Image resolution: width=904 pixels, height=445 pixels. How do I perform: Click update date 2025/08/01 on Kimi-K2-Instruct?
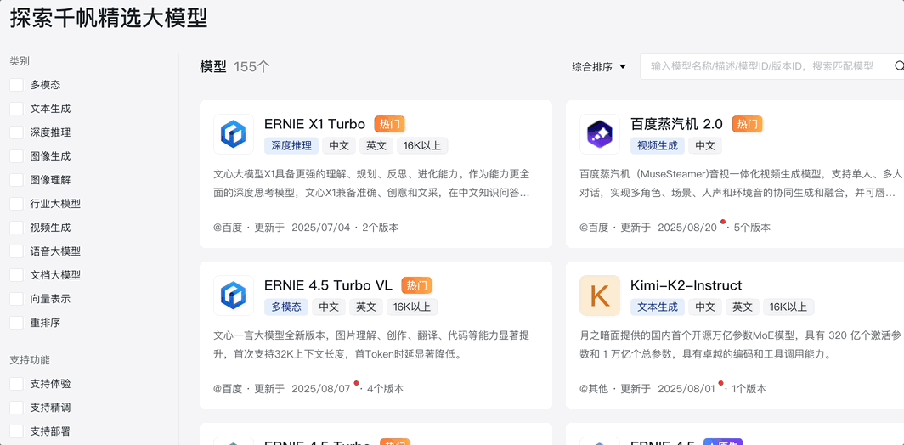(686, 389)
